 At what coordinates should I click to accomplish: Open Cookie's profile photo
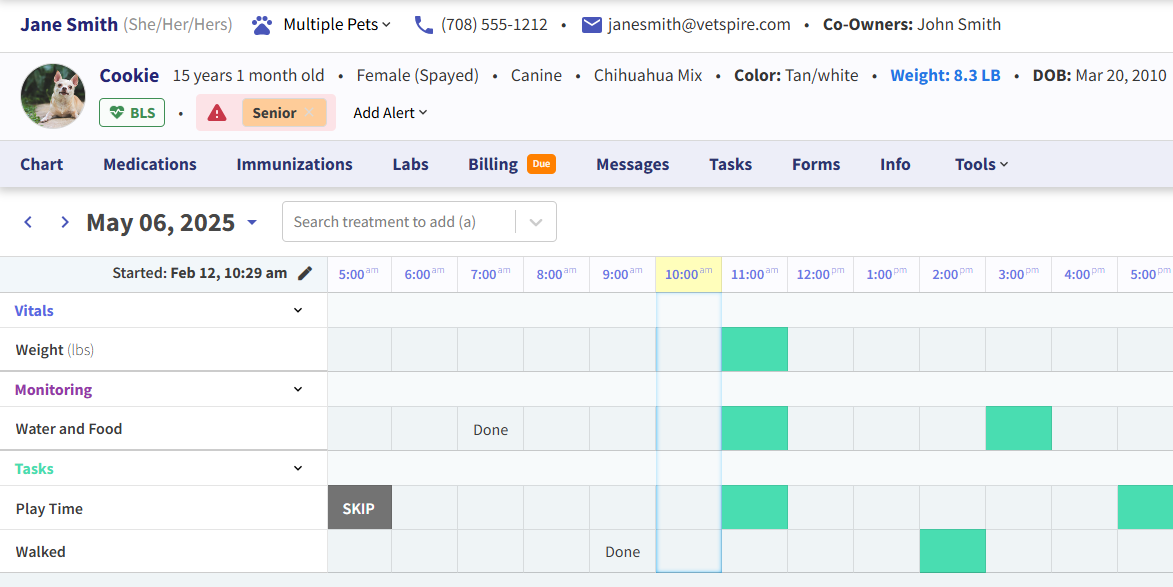click(53, 96)
